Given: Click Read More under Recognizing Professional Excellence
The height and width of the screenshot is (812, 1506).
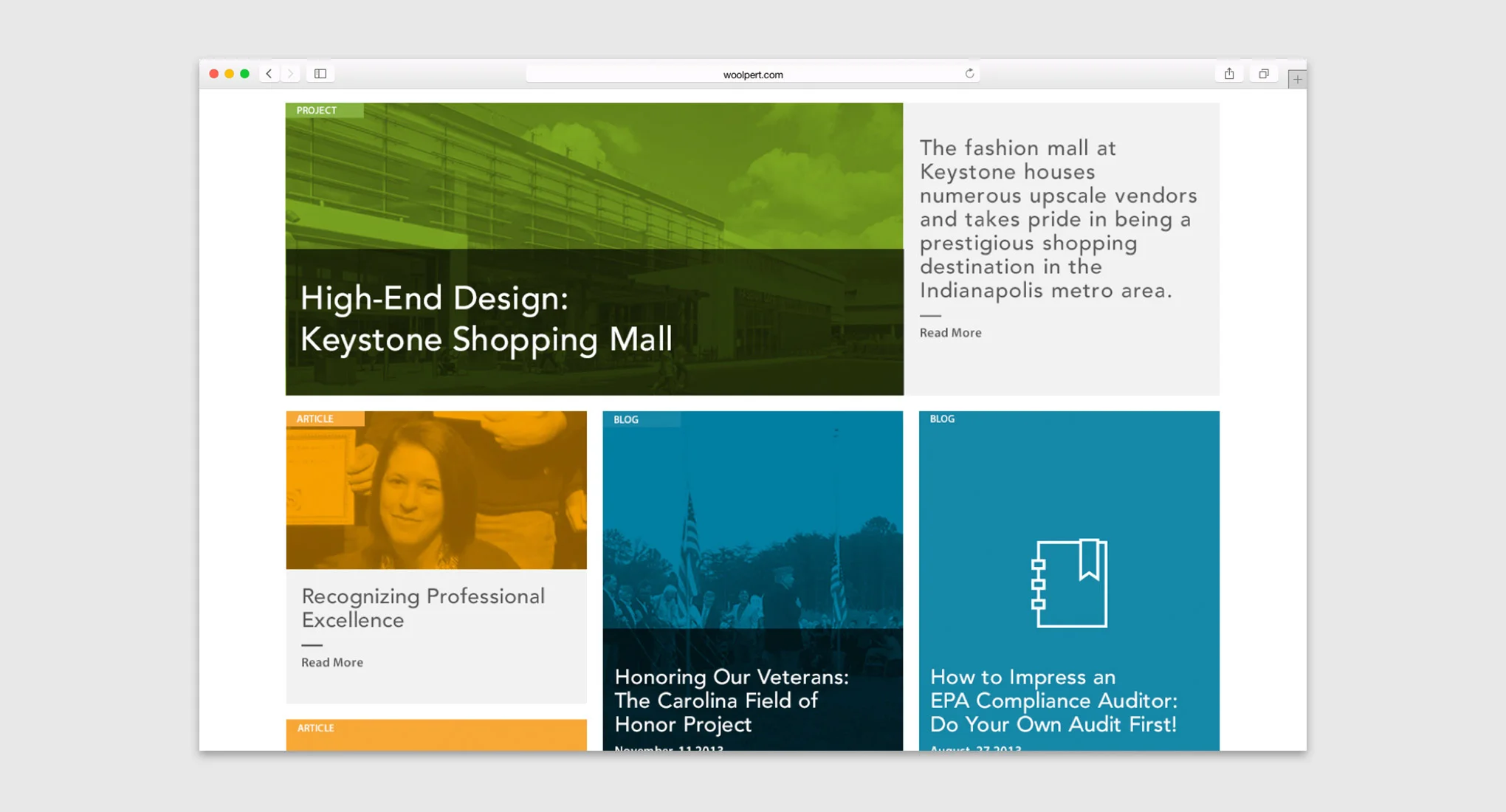Looking at the screenshot, I should tap(332, 662).
